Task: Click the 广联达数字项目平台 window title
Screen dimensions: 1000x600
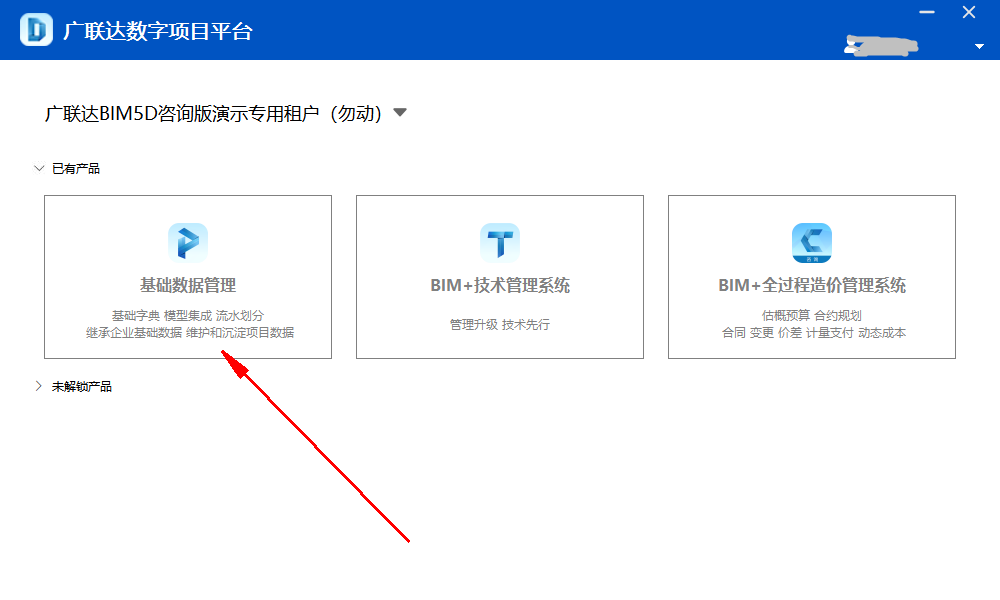Action: [x=158, y=31]
